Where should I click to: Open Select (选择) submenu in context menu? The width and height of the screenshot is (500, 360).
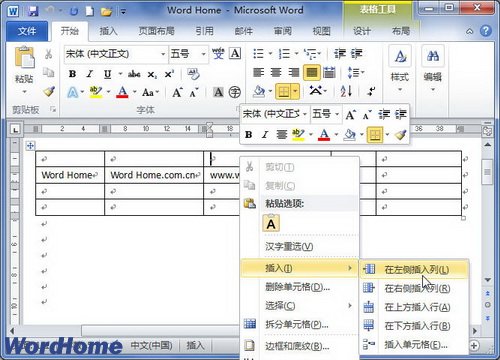(x=299, y=305)
